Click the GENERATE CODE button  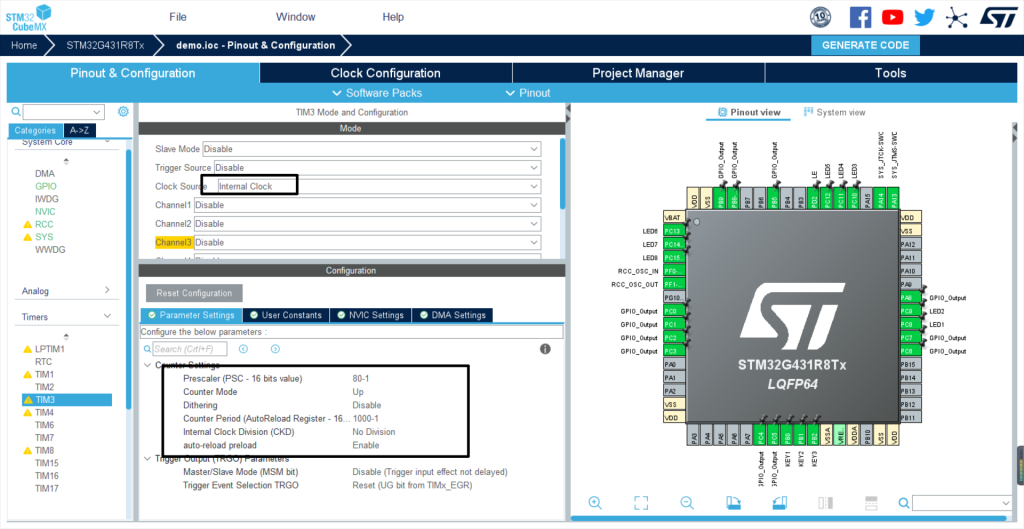[x=865, y=45]
